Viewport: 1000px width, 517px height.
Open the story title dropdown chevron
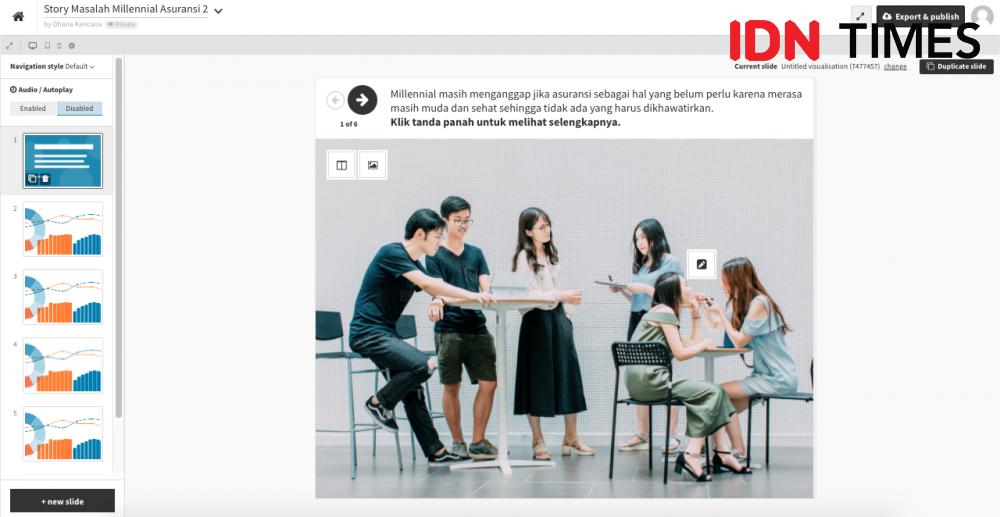(218, 11)
